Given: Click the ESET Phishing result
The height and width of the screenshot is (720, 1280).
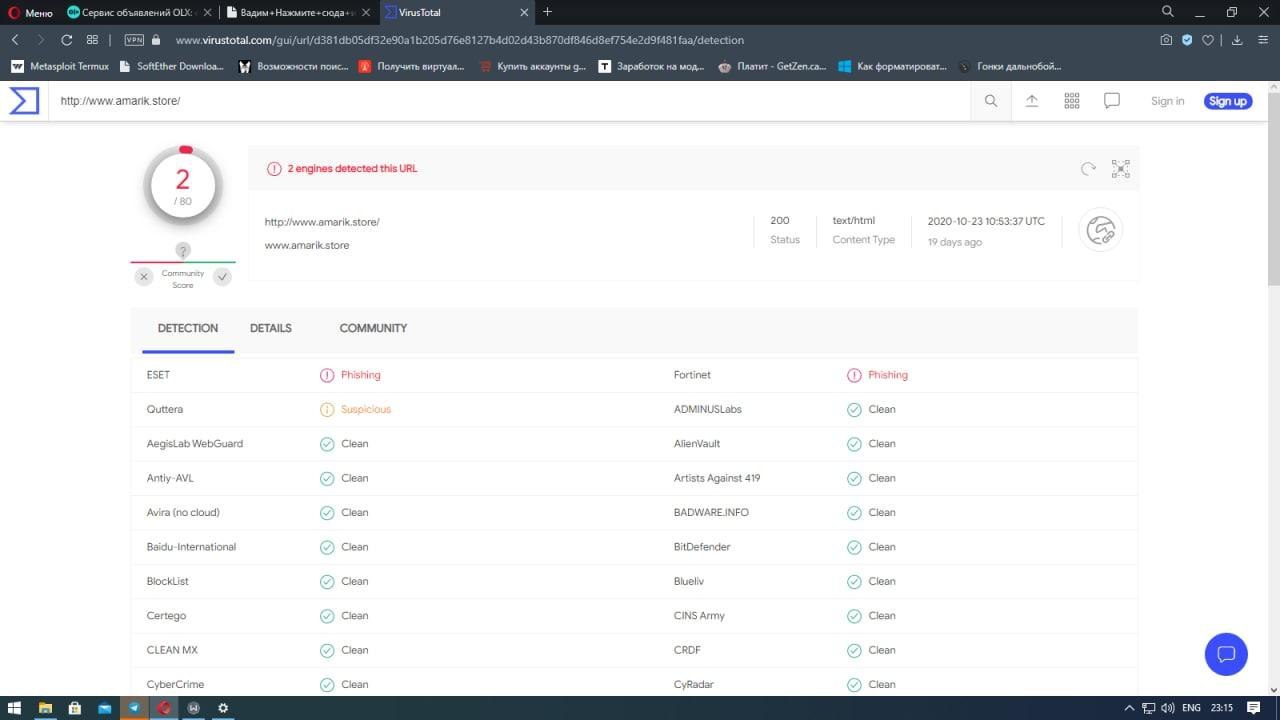Looking at the screenshot, I should (350, 375).
